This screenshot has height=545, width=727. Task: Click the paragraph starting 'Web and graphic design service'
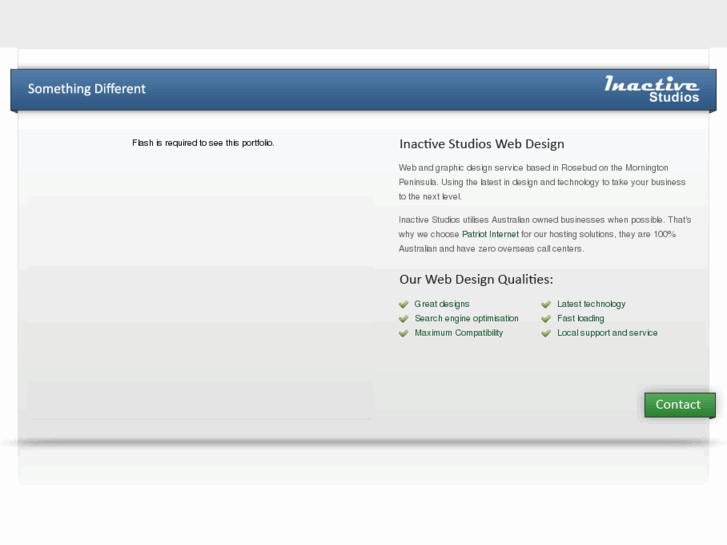tap(542, 182)
